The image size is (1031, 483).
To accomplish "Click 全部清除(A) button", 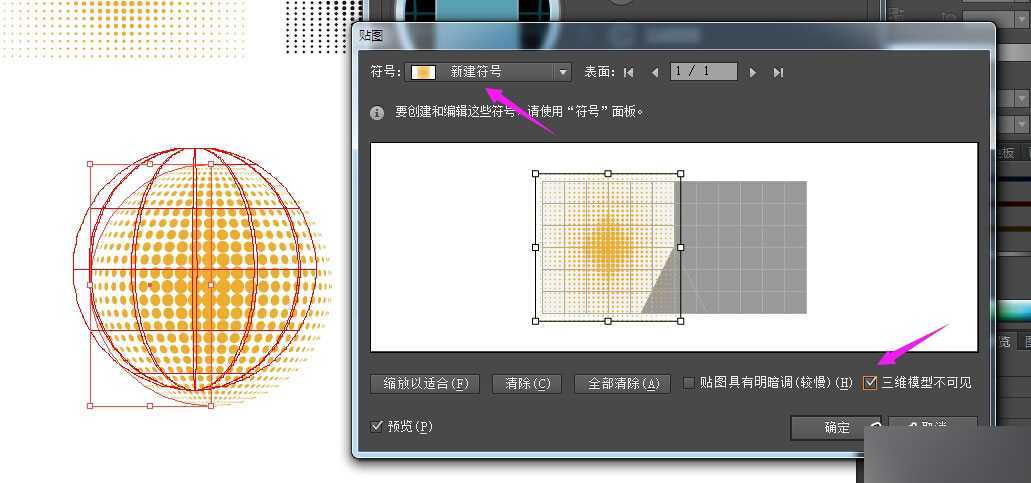I will [x=622, y=384].
